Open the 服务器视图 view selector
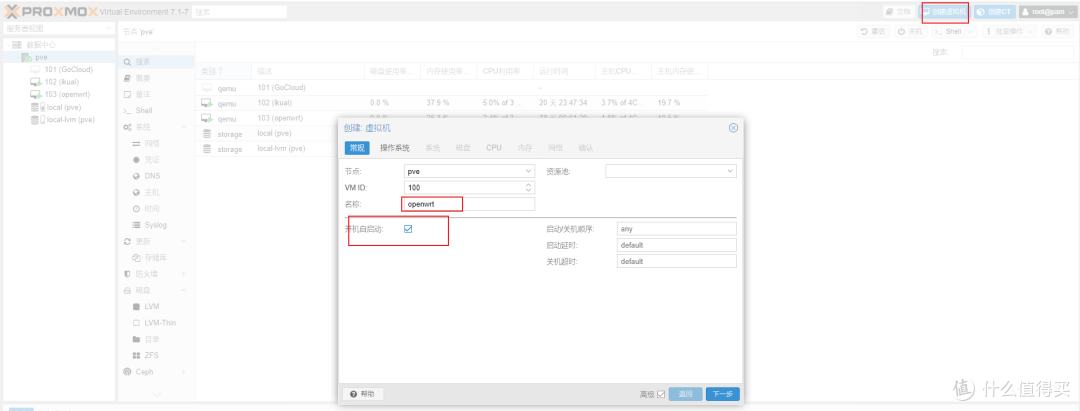 58,28
